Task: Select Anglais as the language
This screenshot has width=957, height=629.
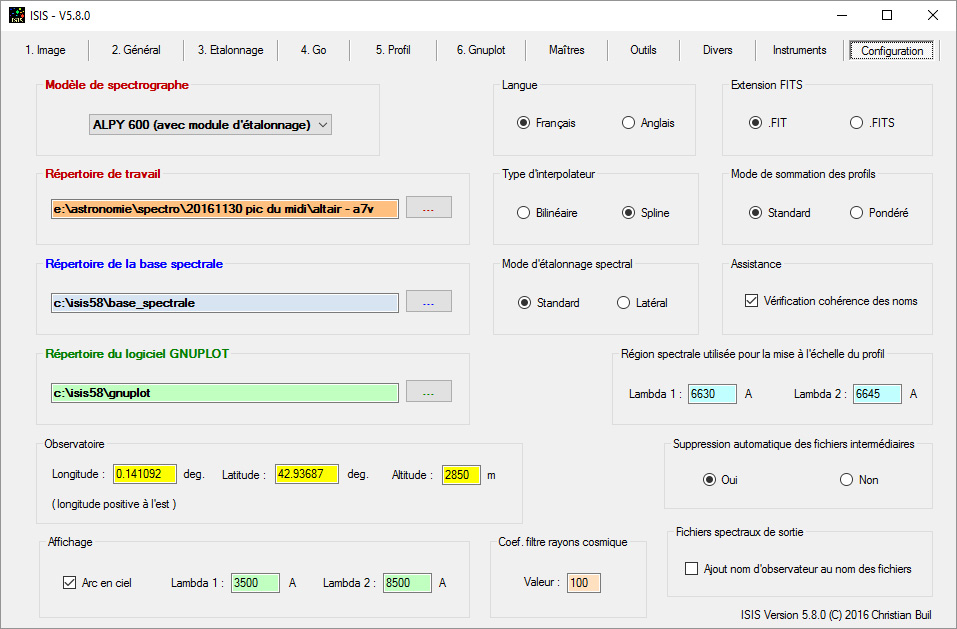Action: (x=629, y=123)
